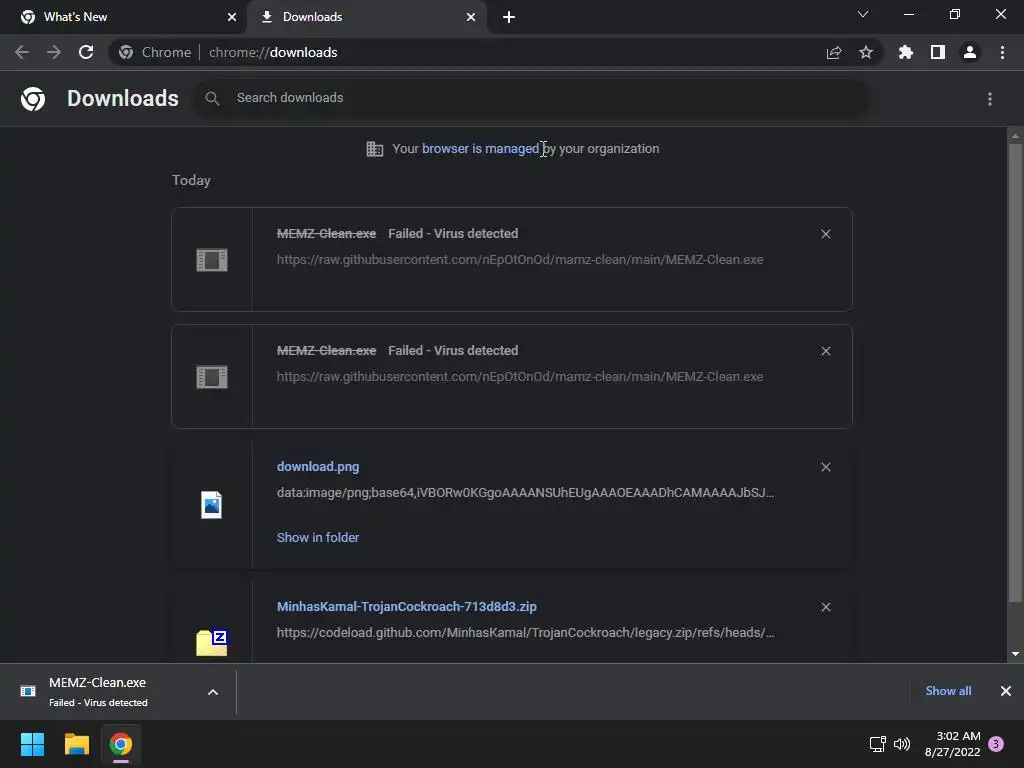The height and width of the screenshot is (768, 1024).
Task: Open the profile avatar menu
Action: (970, 52)
